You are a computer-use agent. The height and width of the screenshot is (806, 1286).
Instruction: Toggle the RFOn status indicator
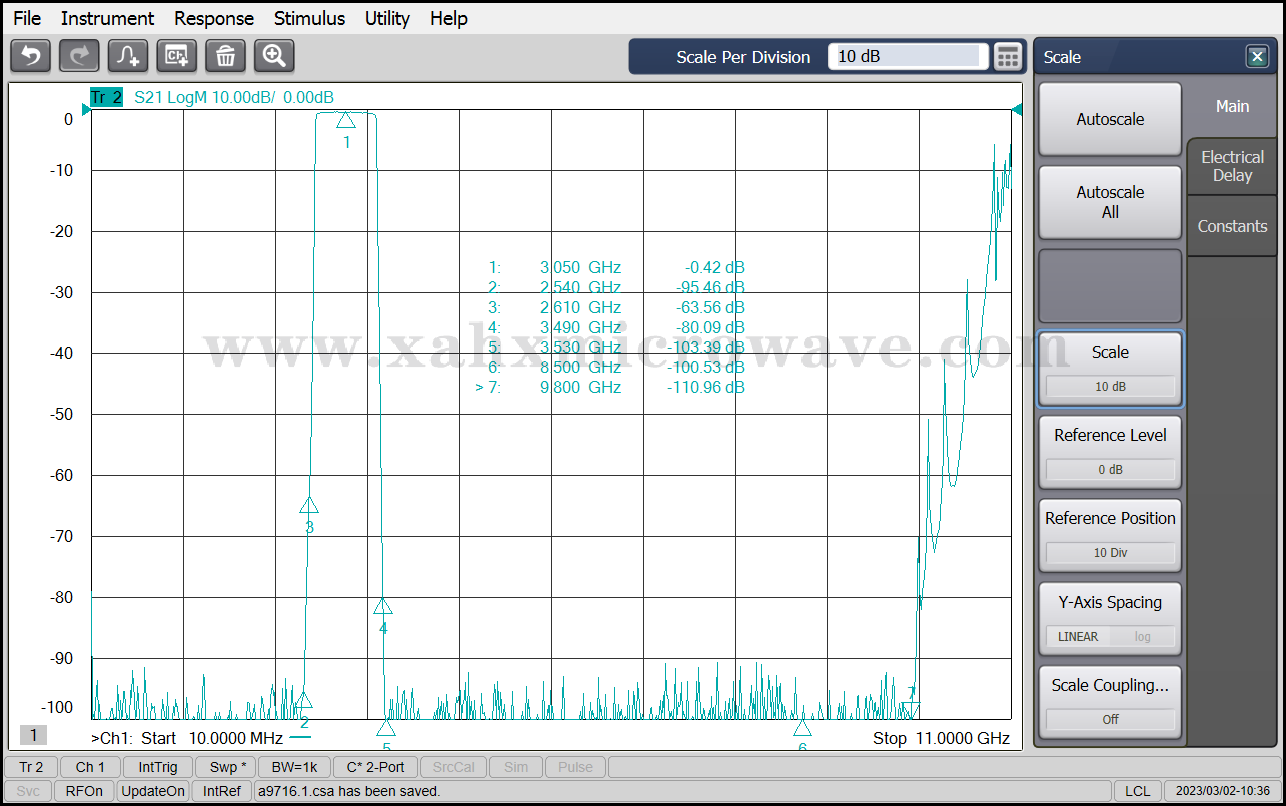84,791
